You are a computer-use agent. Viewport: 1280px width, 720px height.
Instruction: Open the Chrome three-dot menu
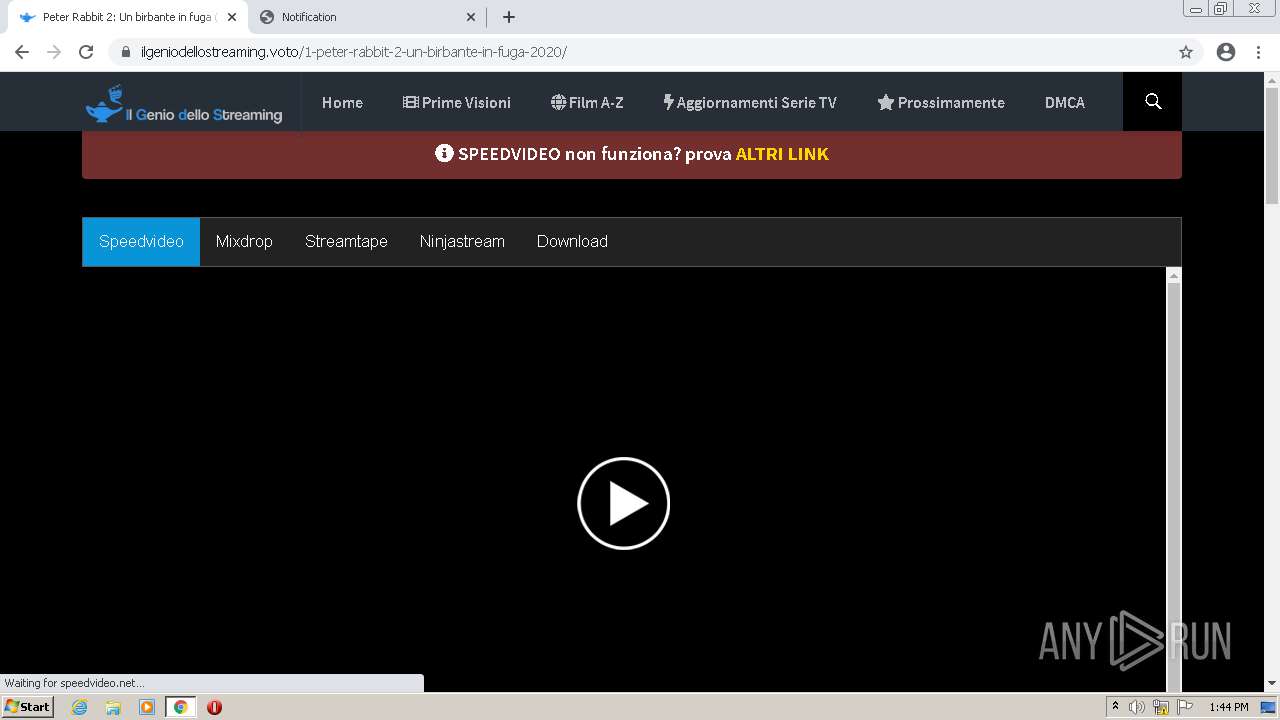tap(1258, 52)
